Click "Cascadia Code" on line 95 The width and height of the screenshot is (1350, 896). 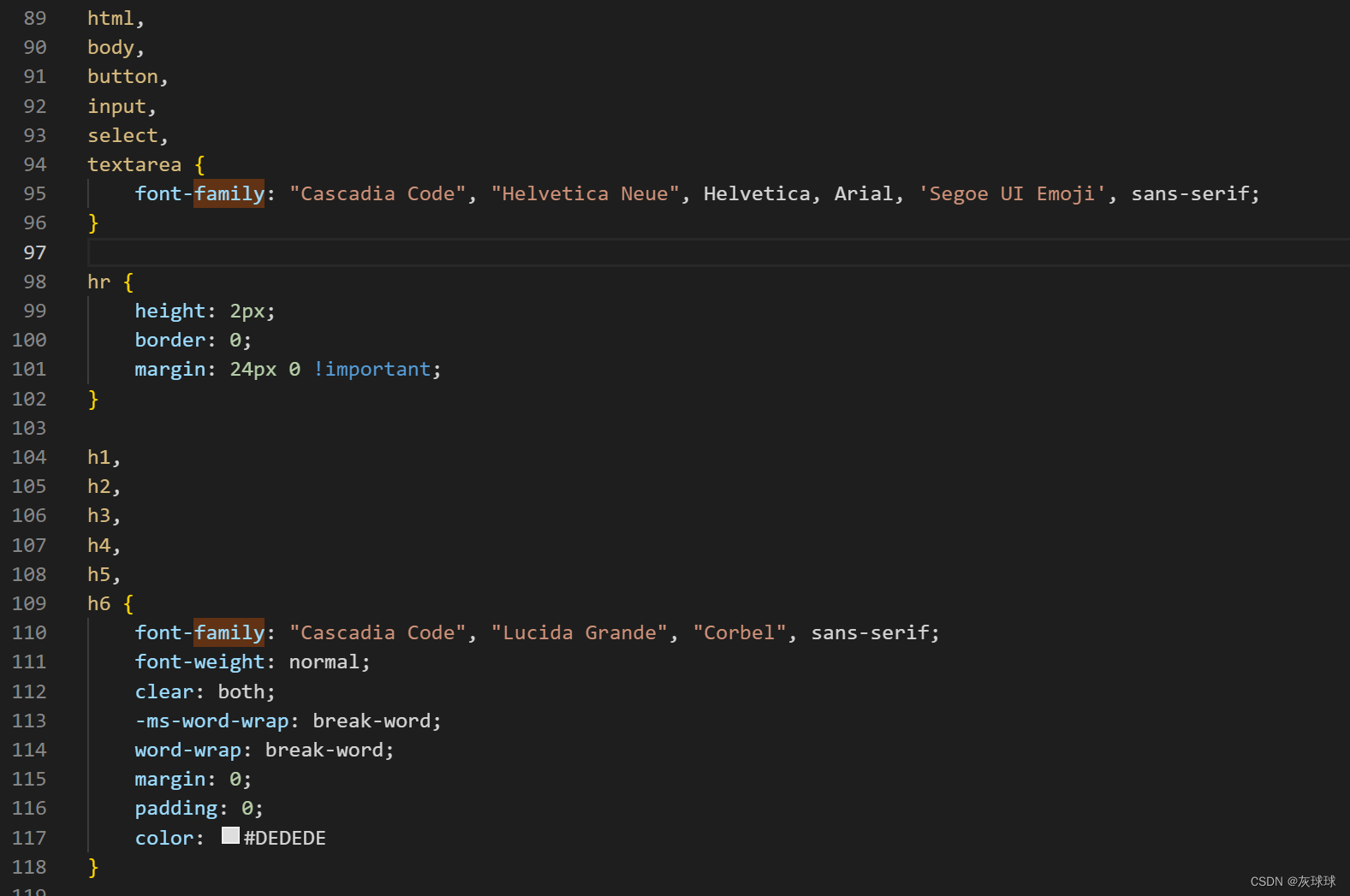point(378,193)
